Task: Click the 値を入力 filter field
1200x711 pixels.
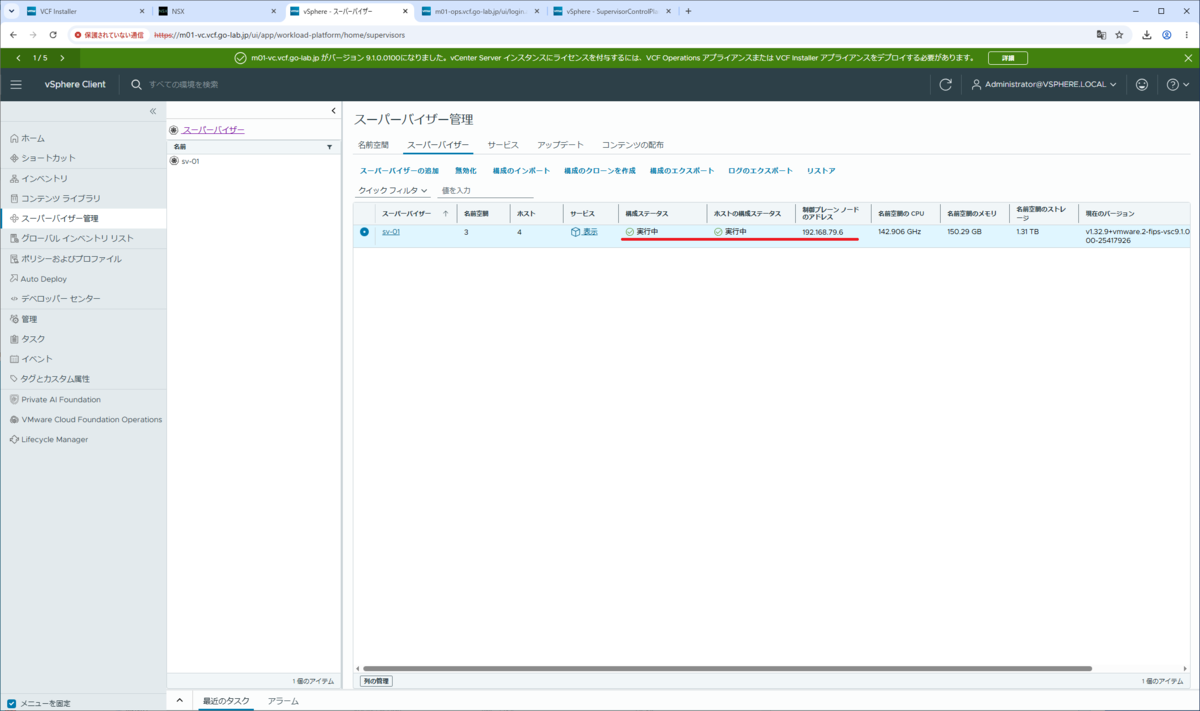Action: pyautogui.click(x=485, y=190)
